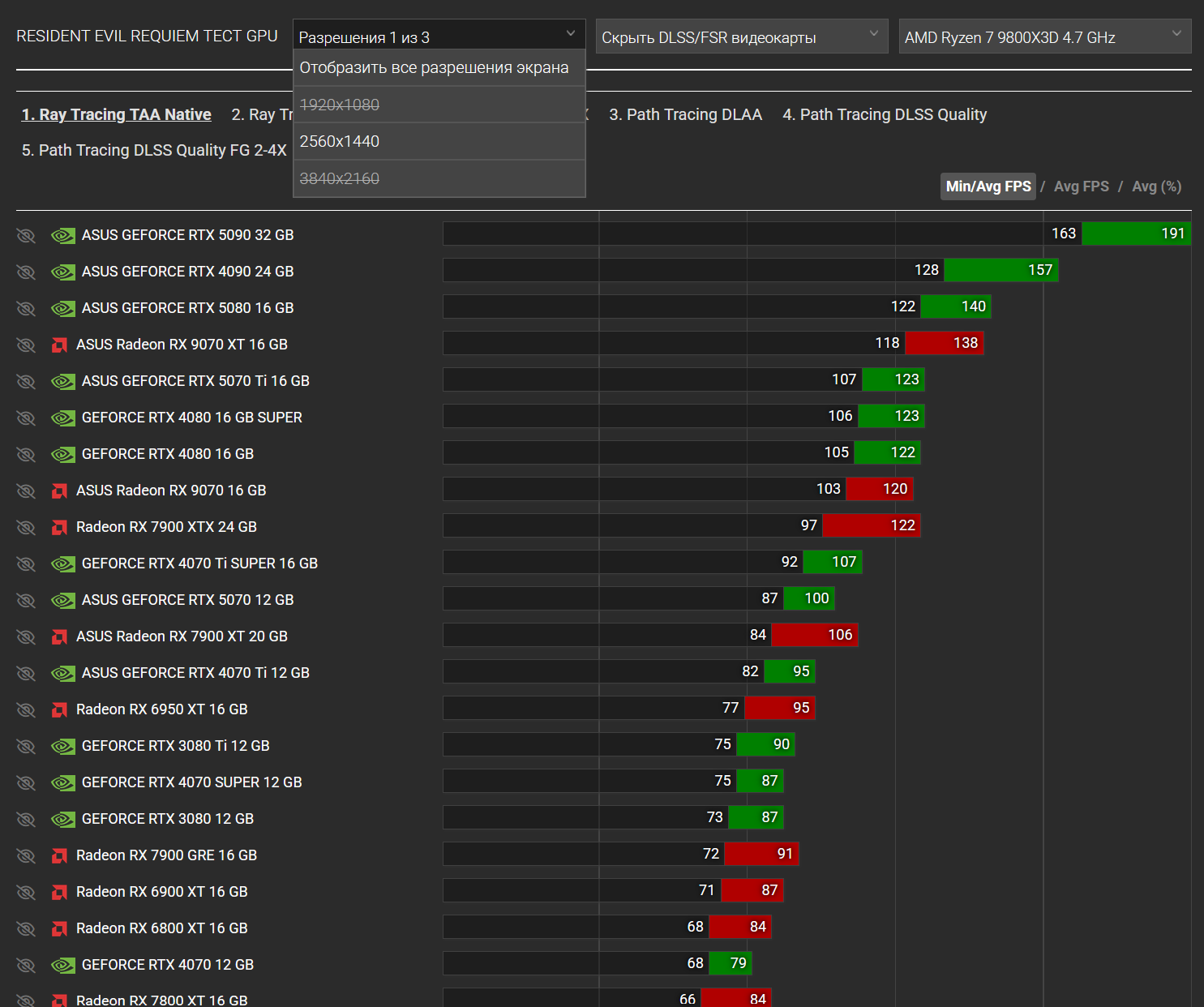
Task: Switch to the Avg (%) view
Action: pyautogui.click(x=1157, y=186)
